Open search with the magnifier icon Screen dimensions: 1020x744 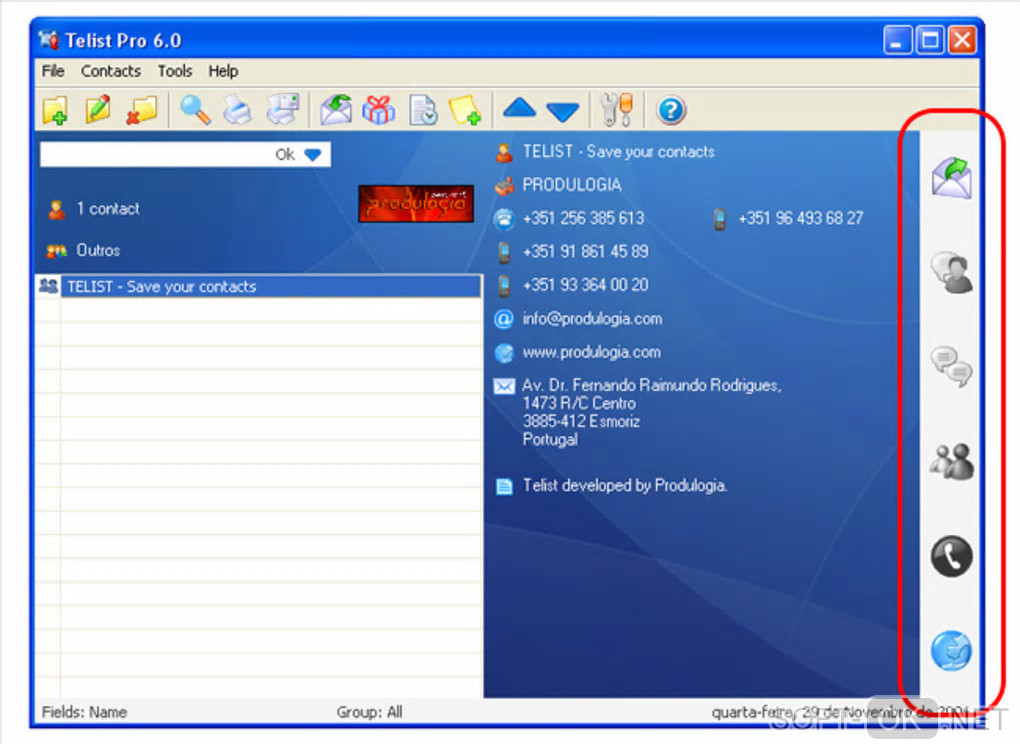pyautogui.click(x=195, y=110)
